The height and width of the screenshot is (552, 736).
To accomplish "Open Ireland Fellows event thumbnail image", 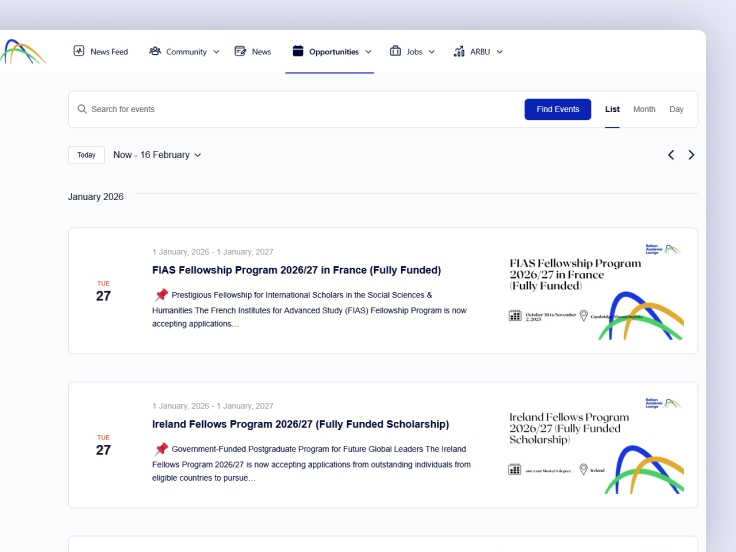I will (595, 445).
